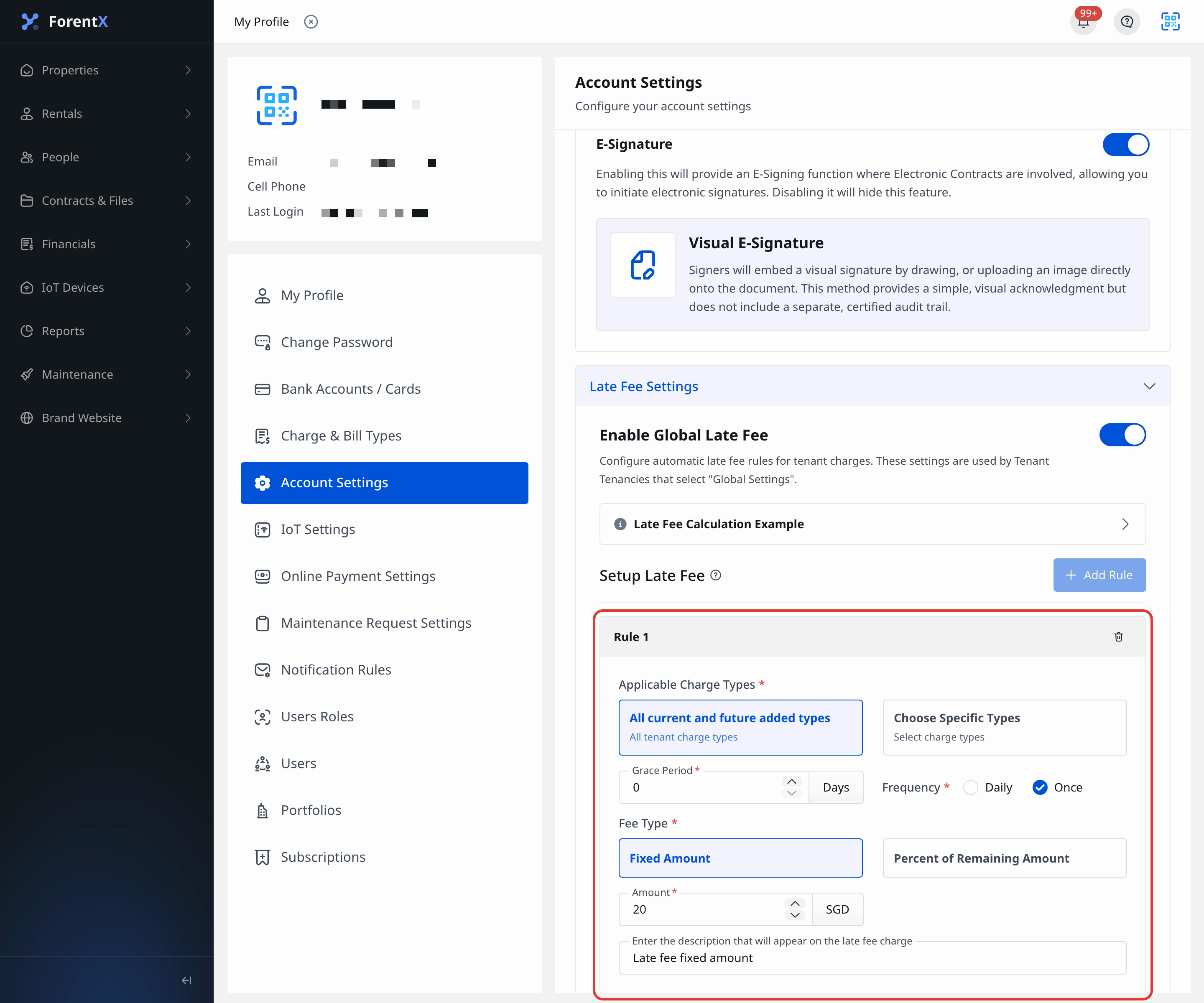
Task: Open Maintenance Request Settings
Action: [384, 623]
